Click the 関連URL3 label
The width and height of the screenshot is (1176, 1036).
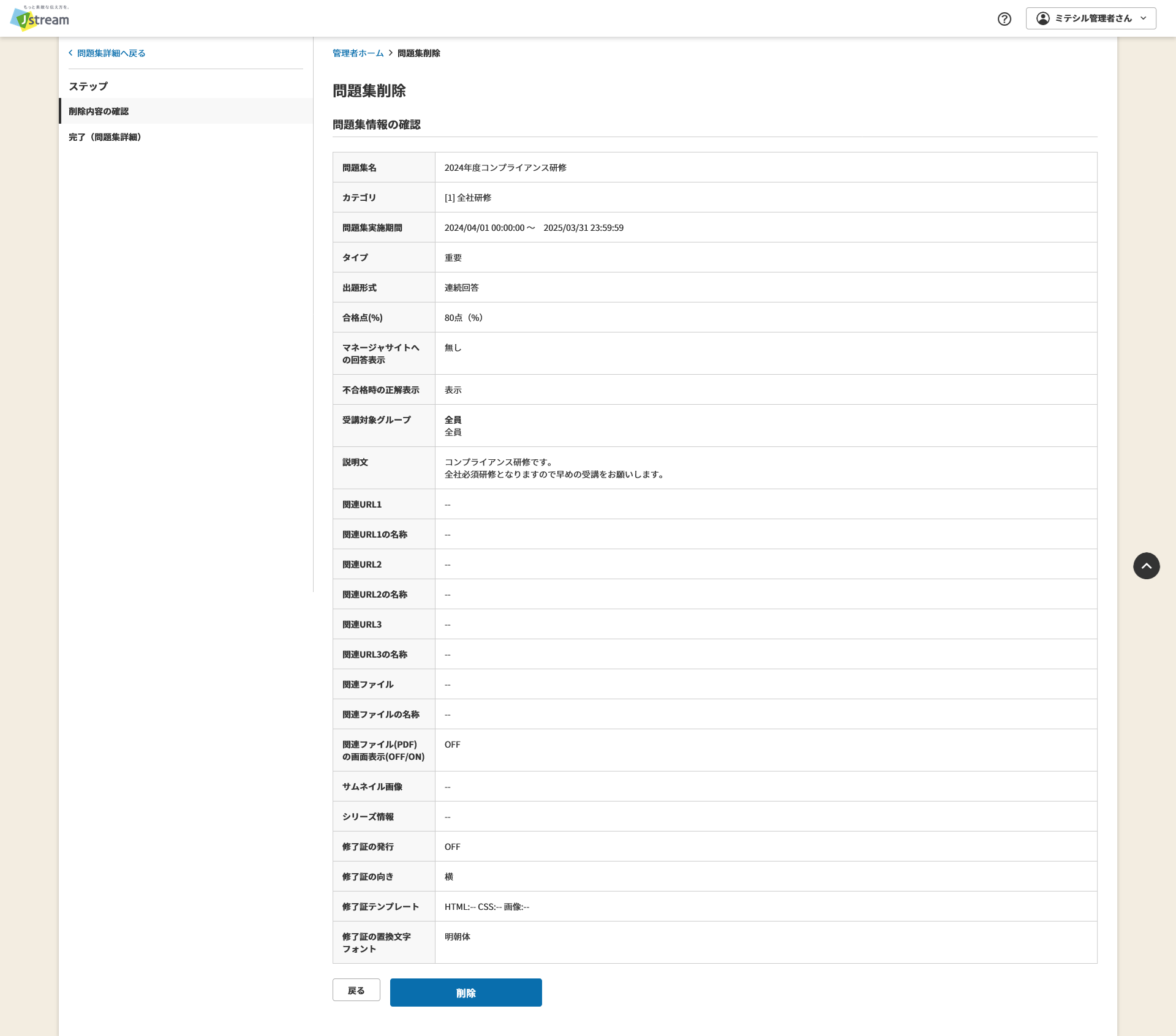(362, 625)
